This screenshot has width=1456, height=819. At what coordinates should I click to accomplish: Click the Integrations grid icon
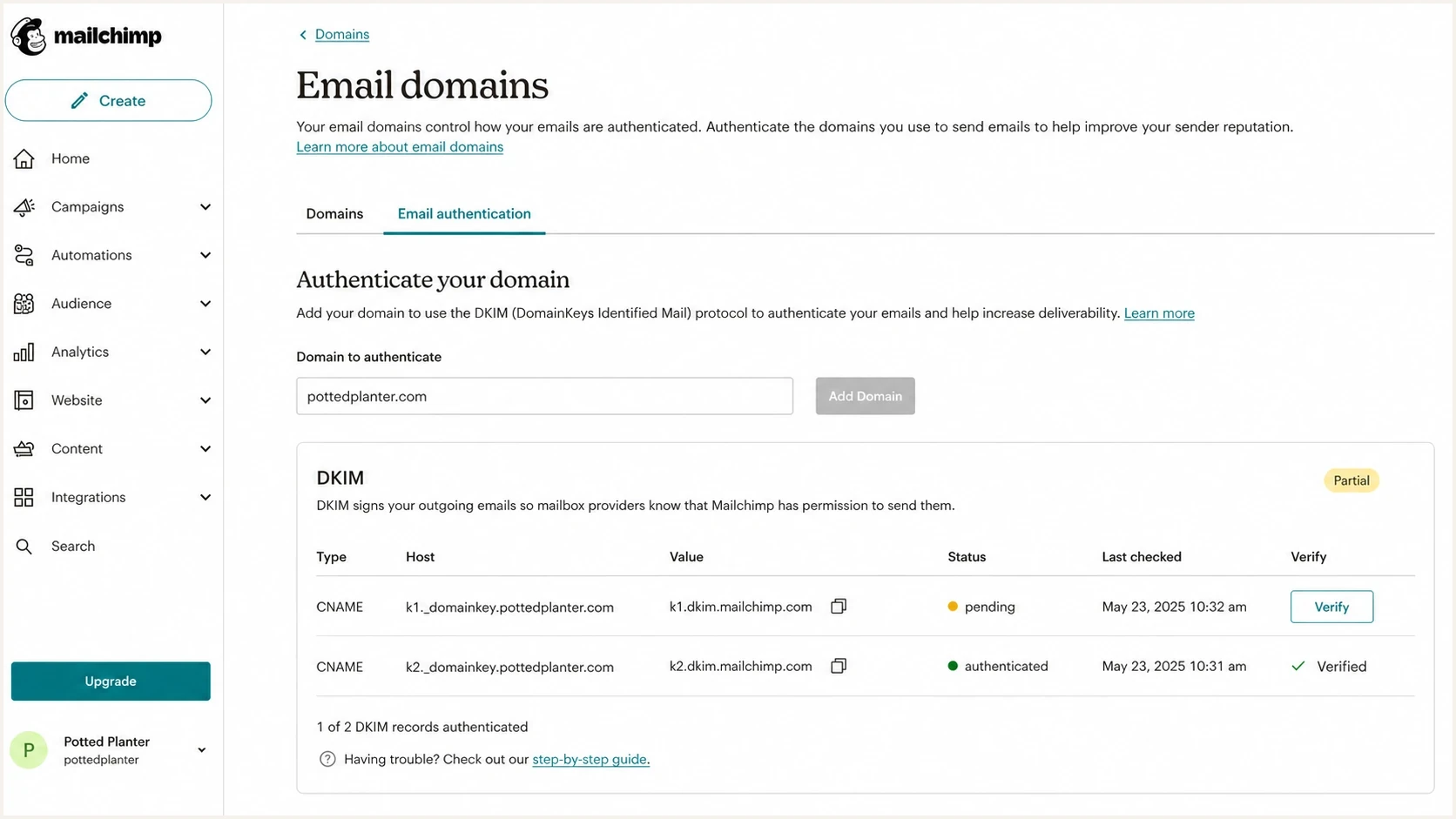pos(24,497)
